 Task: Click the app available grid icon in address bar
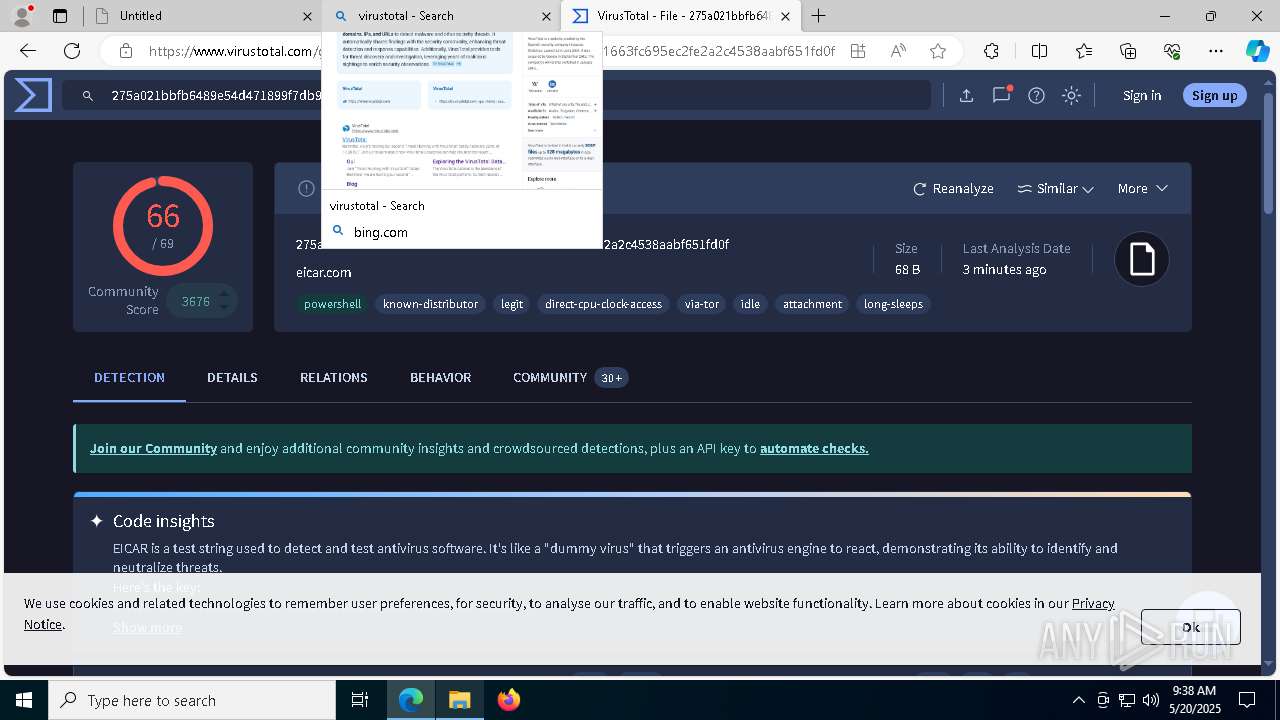(x=858, y=51)
